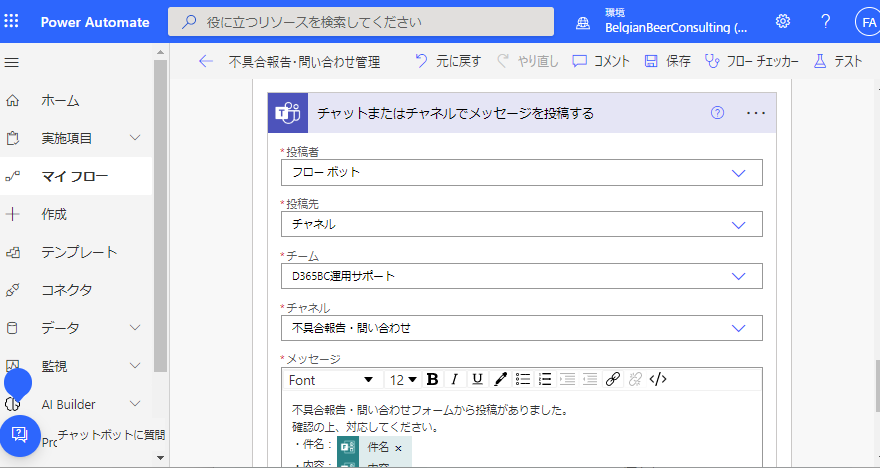
Task: Click the Teams action icon
Action: click(288, 113)
